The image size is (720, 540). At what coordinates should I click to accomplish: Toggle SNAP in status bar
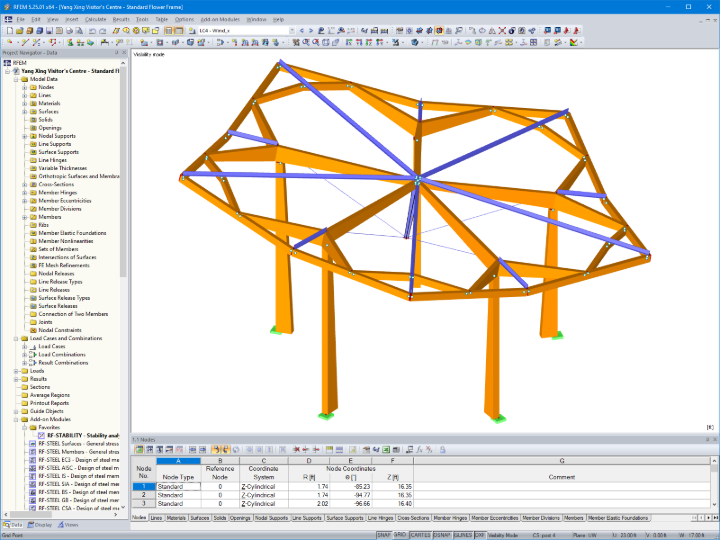384,535
